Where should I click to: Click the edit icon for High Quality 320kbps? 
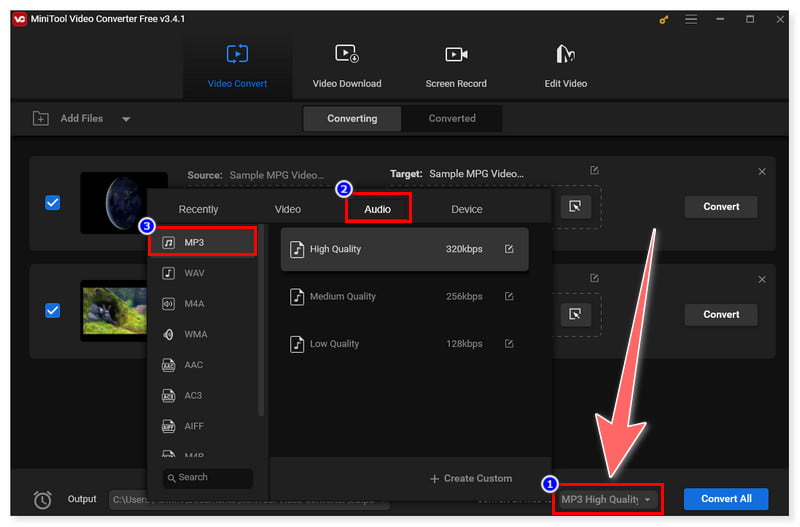509,249
